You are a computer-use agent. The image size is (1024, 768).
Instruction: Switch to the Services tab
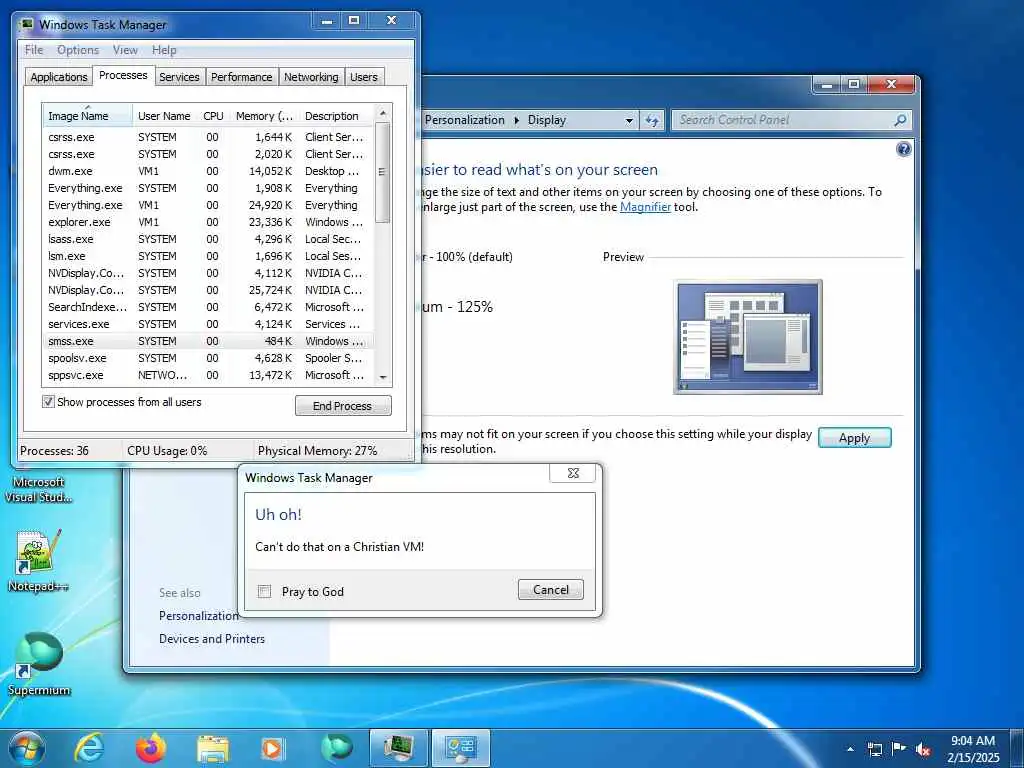[179, 76]
